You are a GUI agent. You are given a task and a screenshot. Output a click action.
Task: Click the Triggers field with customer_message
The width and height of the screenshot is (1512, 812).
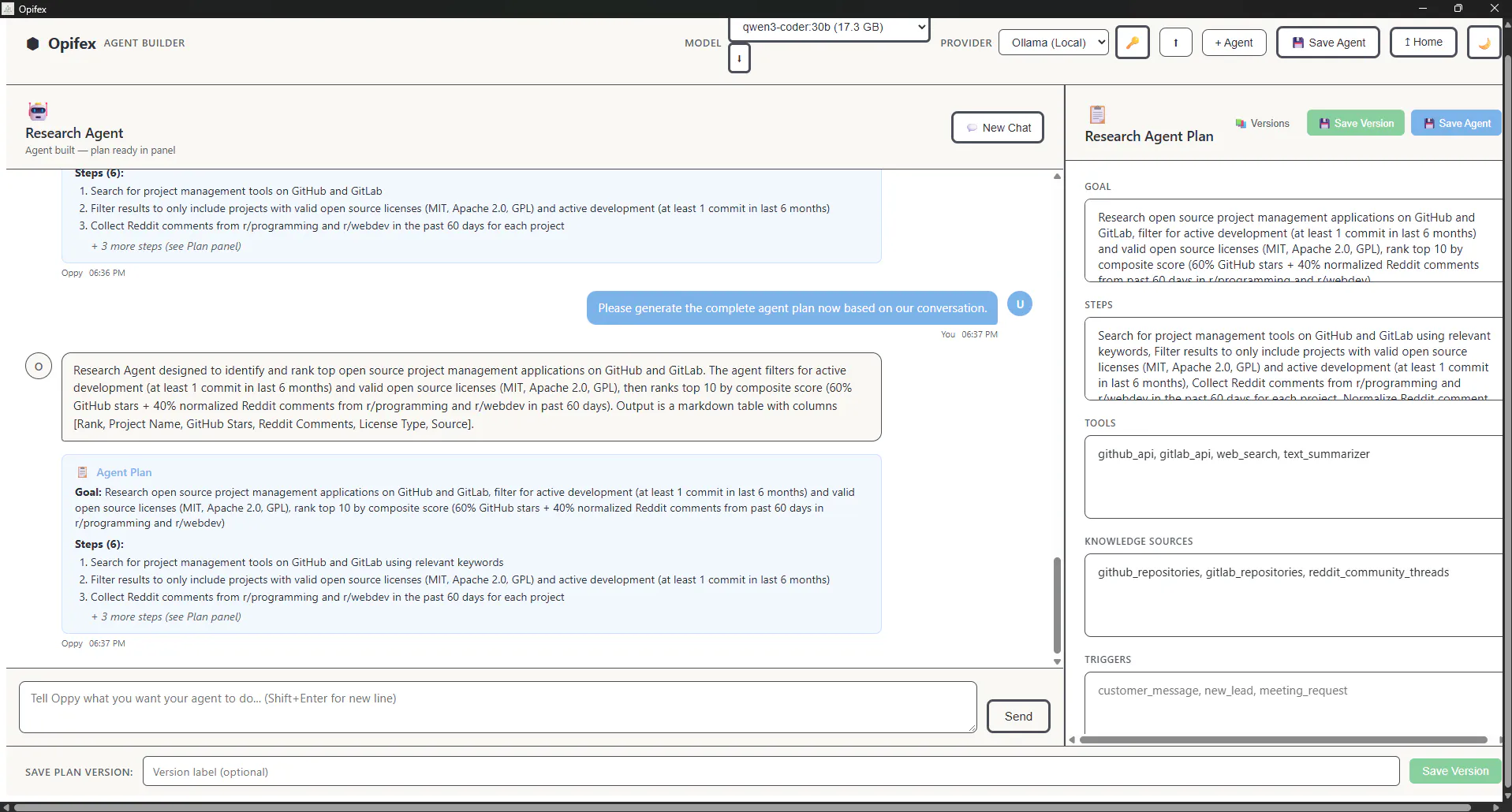(1294, 702)
